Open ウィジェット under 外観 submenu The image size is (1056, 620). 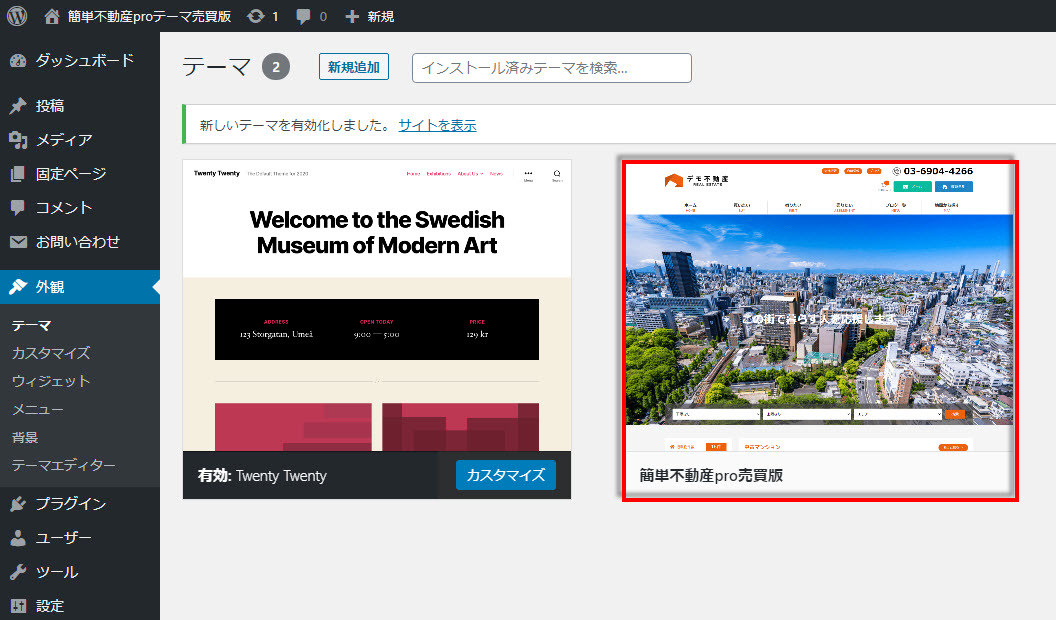point(51,381)
